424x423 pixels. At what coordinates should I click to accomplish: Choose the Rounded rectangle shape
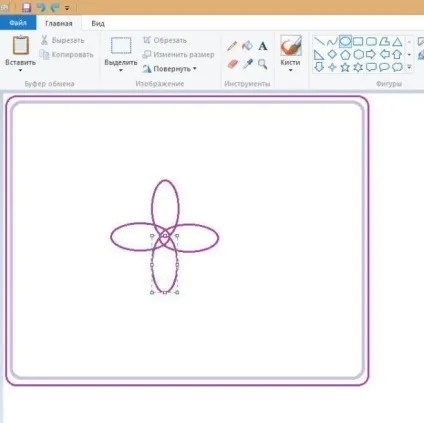pyautogui.click(x=371, y=42)
